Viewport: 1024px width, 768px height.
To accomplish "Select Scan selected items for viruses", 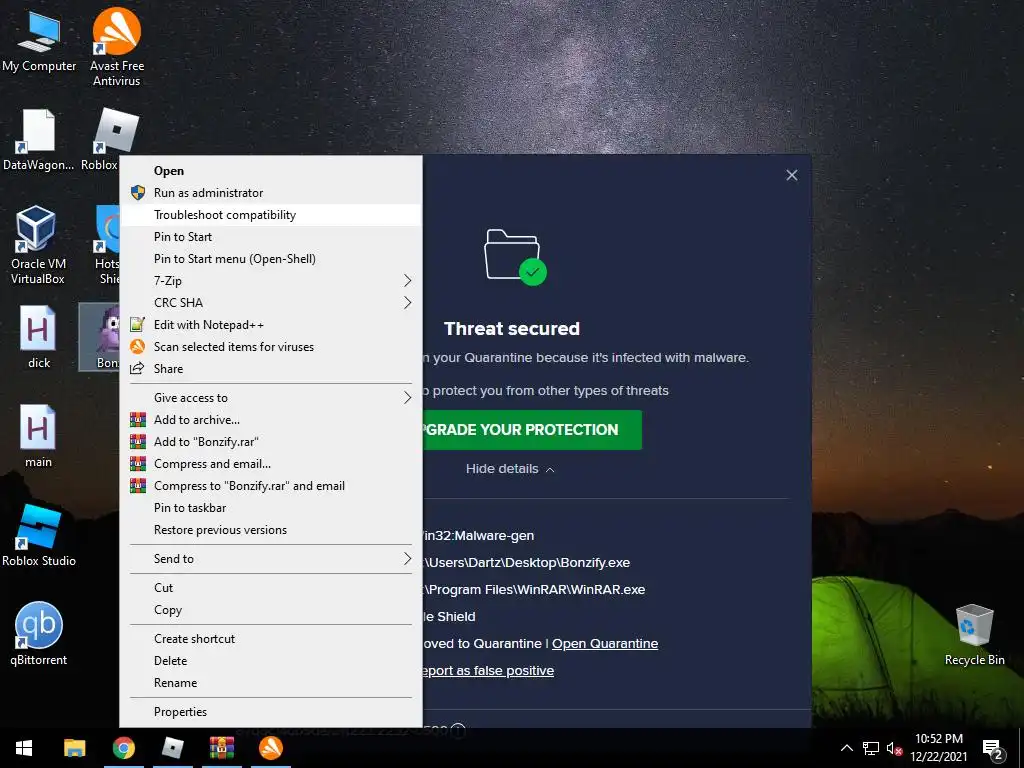I will pos(271,347).
